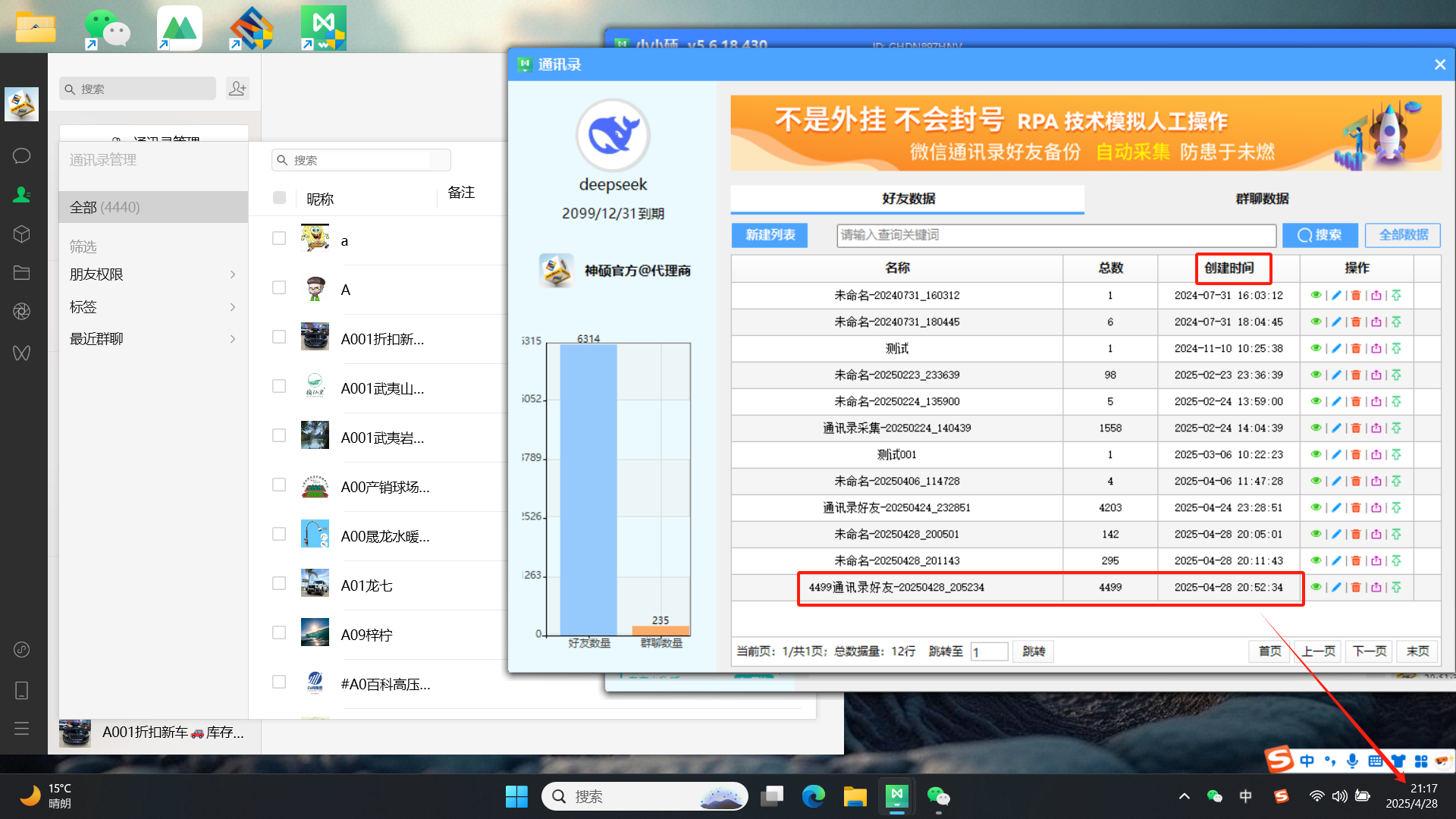Open WeChat phone sidebar icon
The height and width of the screenshot is (819, 1456).
[22, 690]
